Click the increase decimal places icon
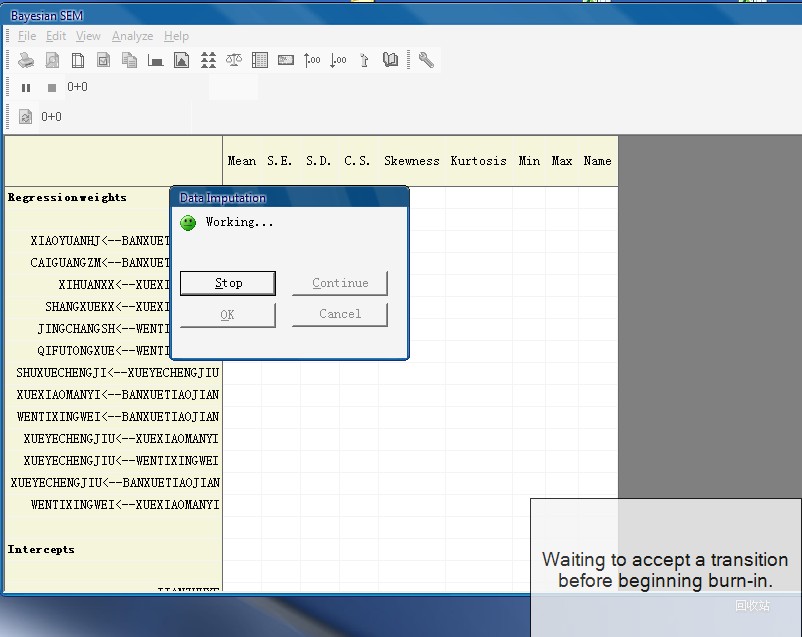802x637 pixels. coord(312,60)
